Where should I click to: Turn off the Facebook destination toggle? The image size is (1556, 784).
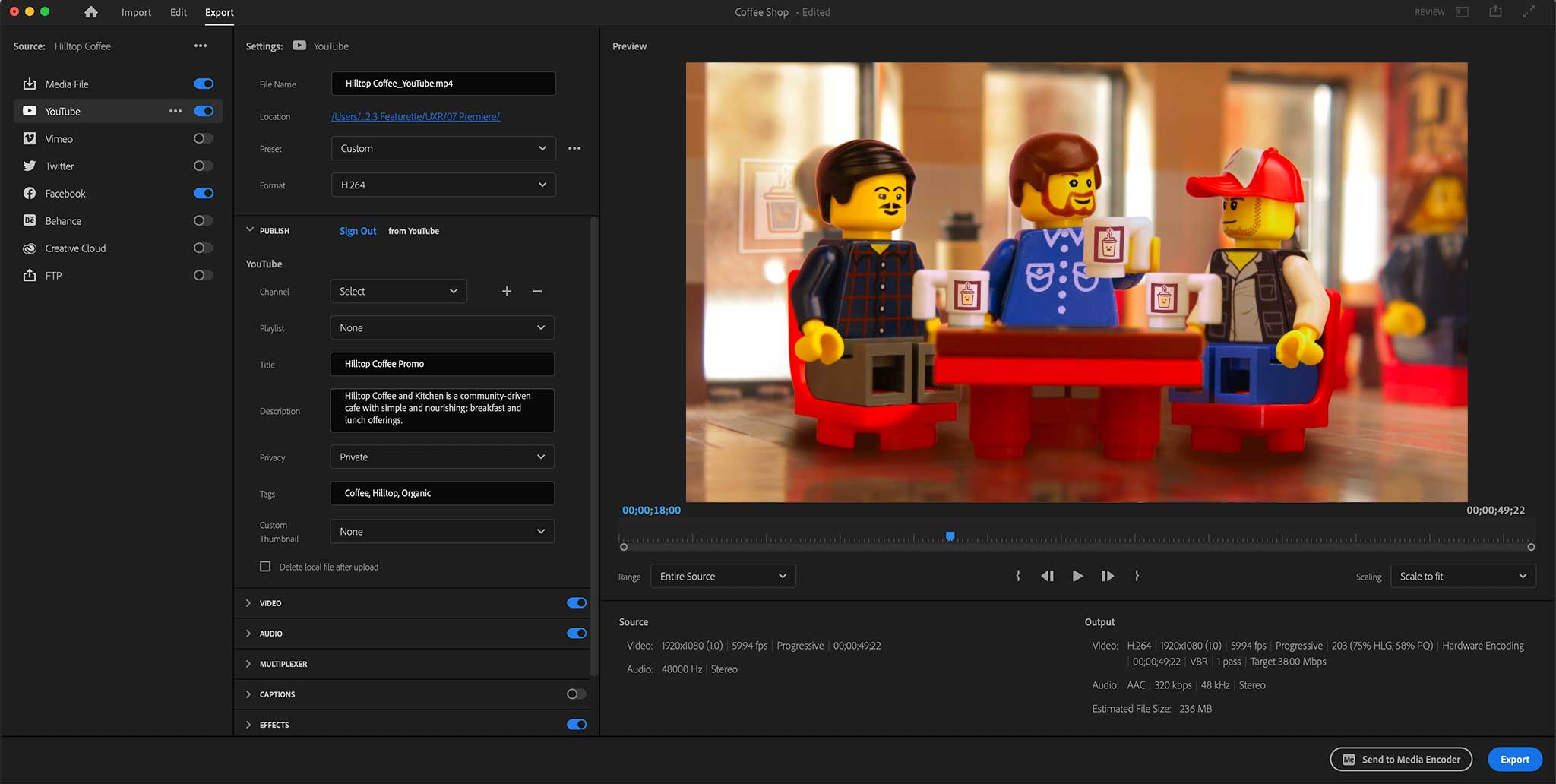pyautogui.click(x=204, y=193)
